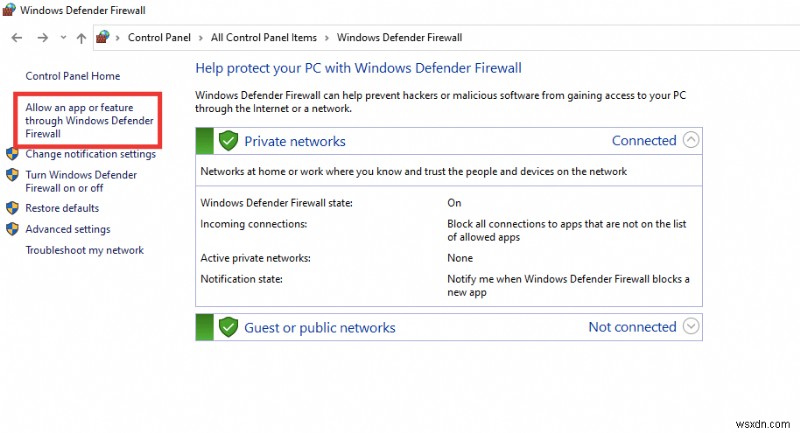Click the Windows Defender Firewall title bar icon
The width and height of the screenshot is (800, 433).
tap(10, 11)
